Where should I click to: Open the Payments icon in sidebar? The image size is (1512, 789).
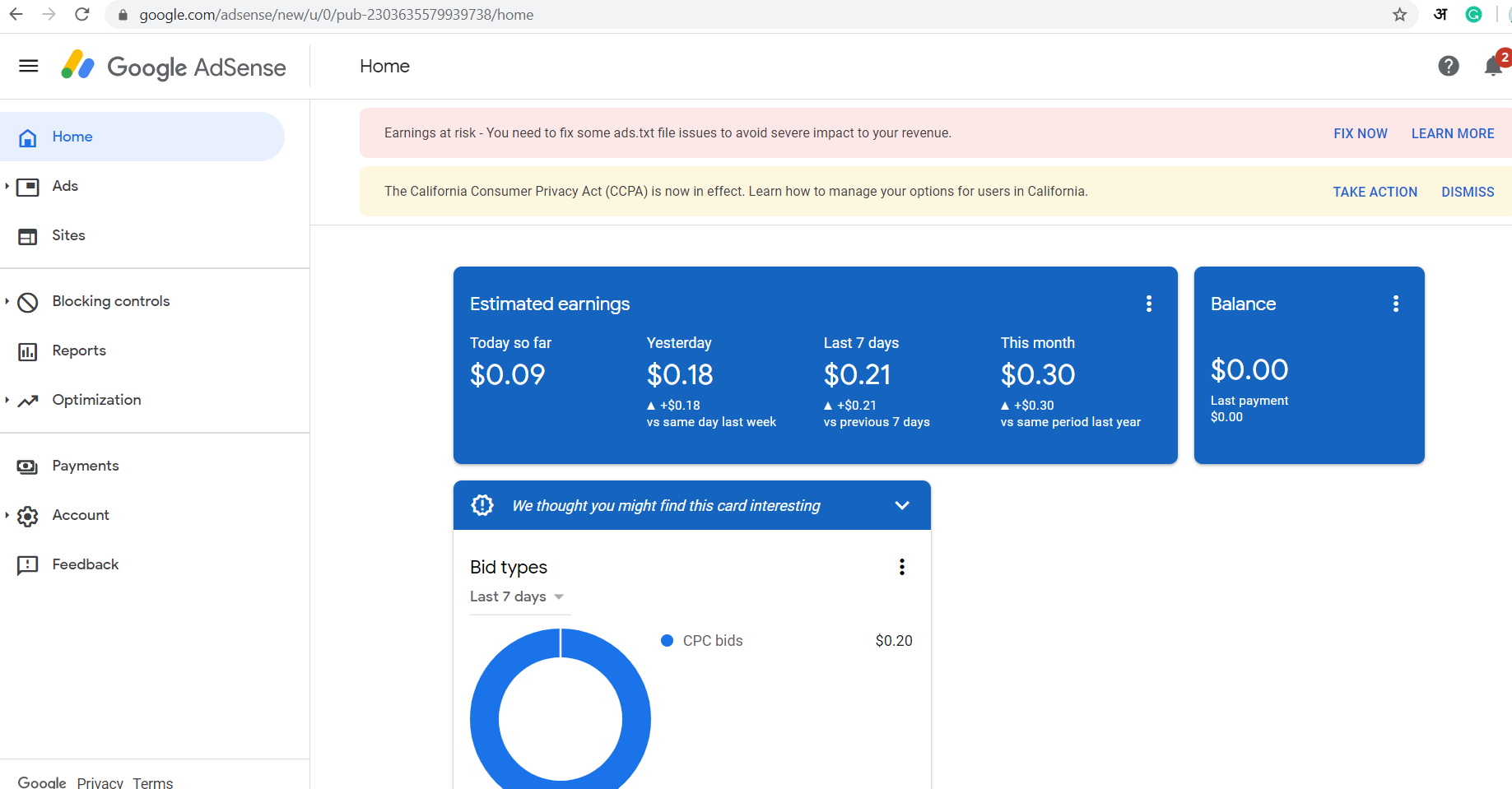27,466
